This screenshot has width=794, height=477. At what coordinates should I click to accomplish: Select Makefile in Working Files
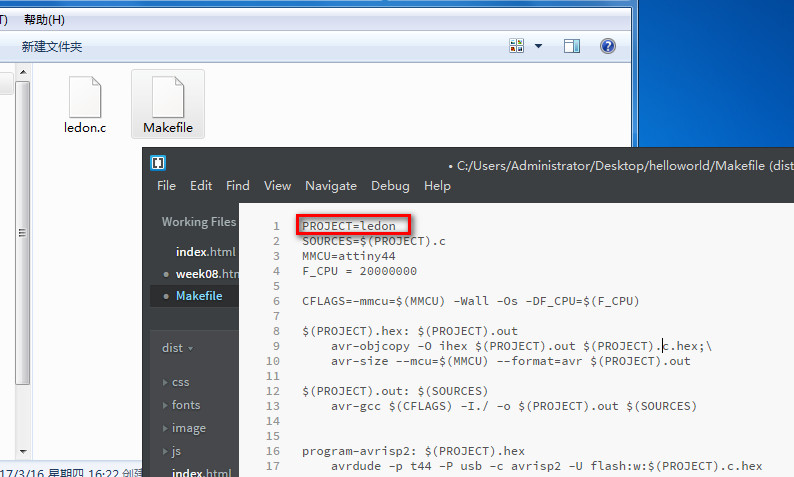click(x=199, y=296)
